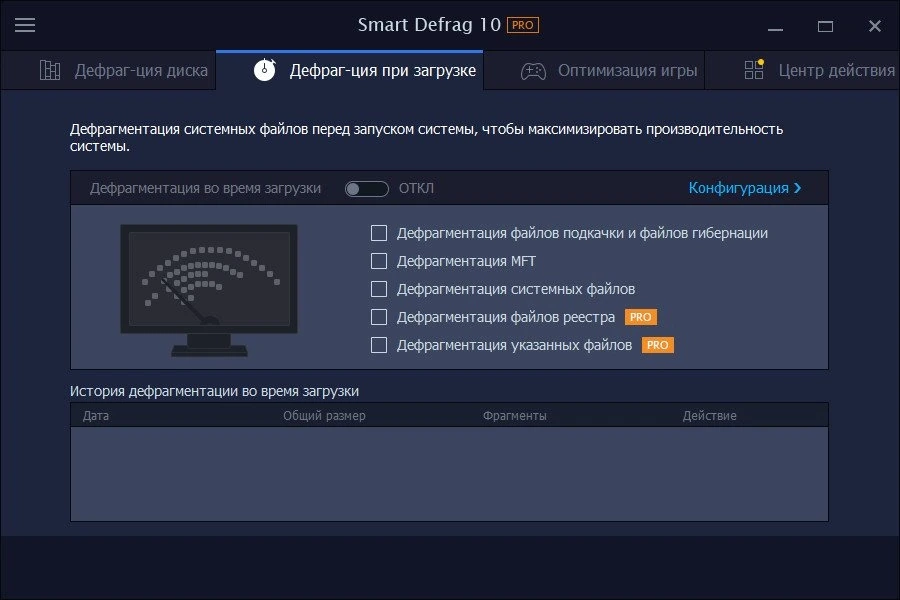Check defrag of page and hibernation files
The image size is (900, 600).
(x=379, y=233)
